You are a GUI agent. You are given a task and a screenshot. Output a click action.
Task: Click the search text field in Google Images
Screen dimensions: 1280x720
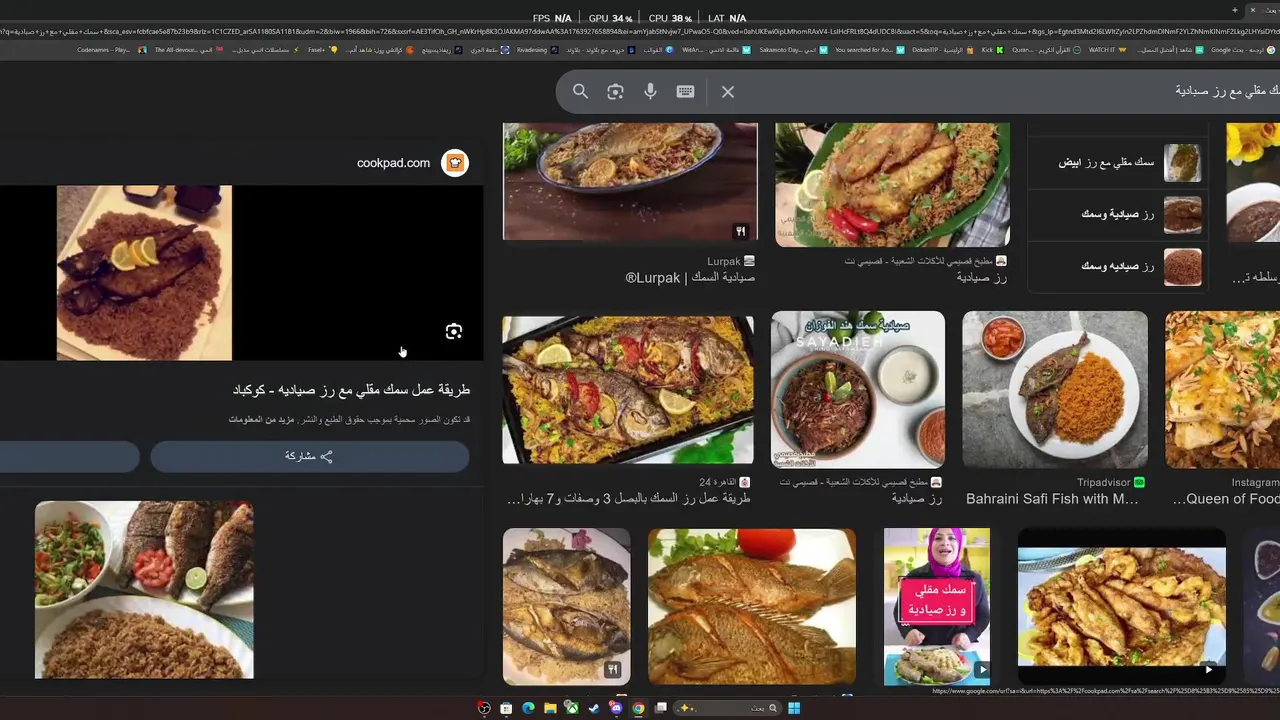1010,91
